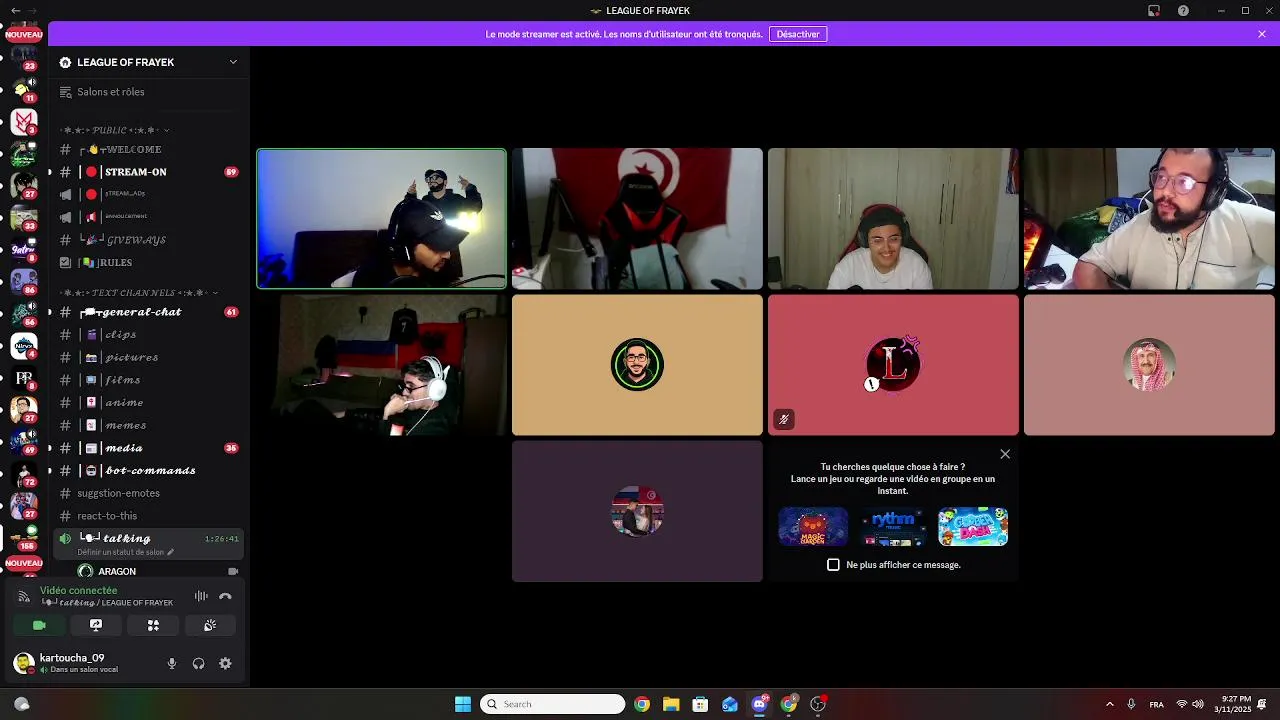Check Ne plus afficher ce message box
Viewport: 1280px width, 720px height.
[833, 565]
